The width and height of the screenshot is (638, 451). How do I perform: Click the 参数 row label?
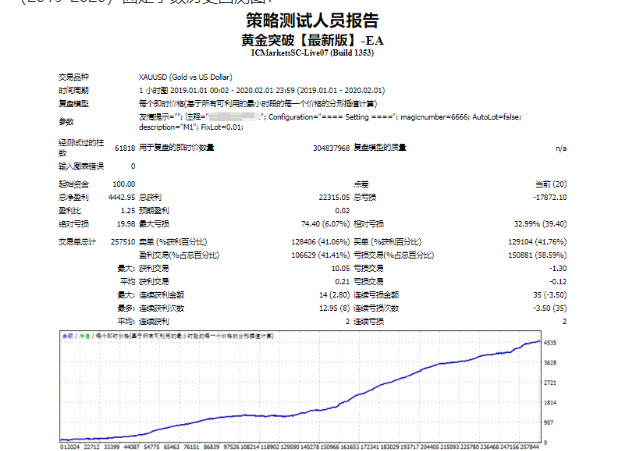[x=66, y=122]
